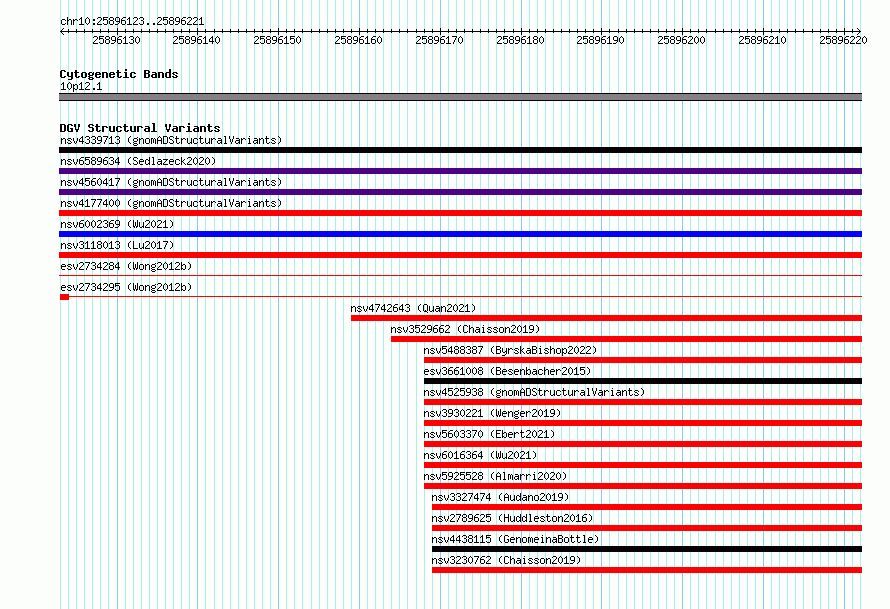Click ruler position 25896180

(x=520, y=40)
